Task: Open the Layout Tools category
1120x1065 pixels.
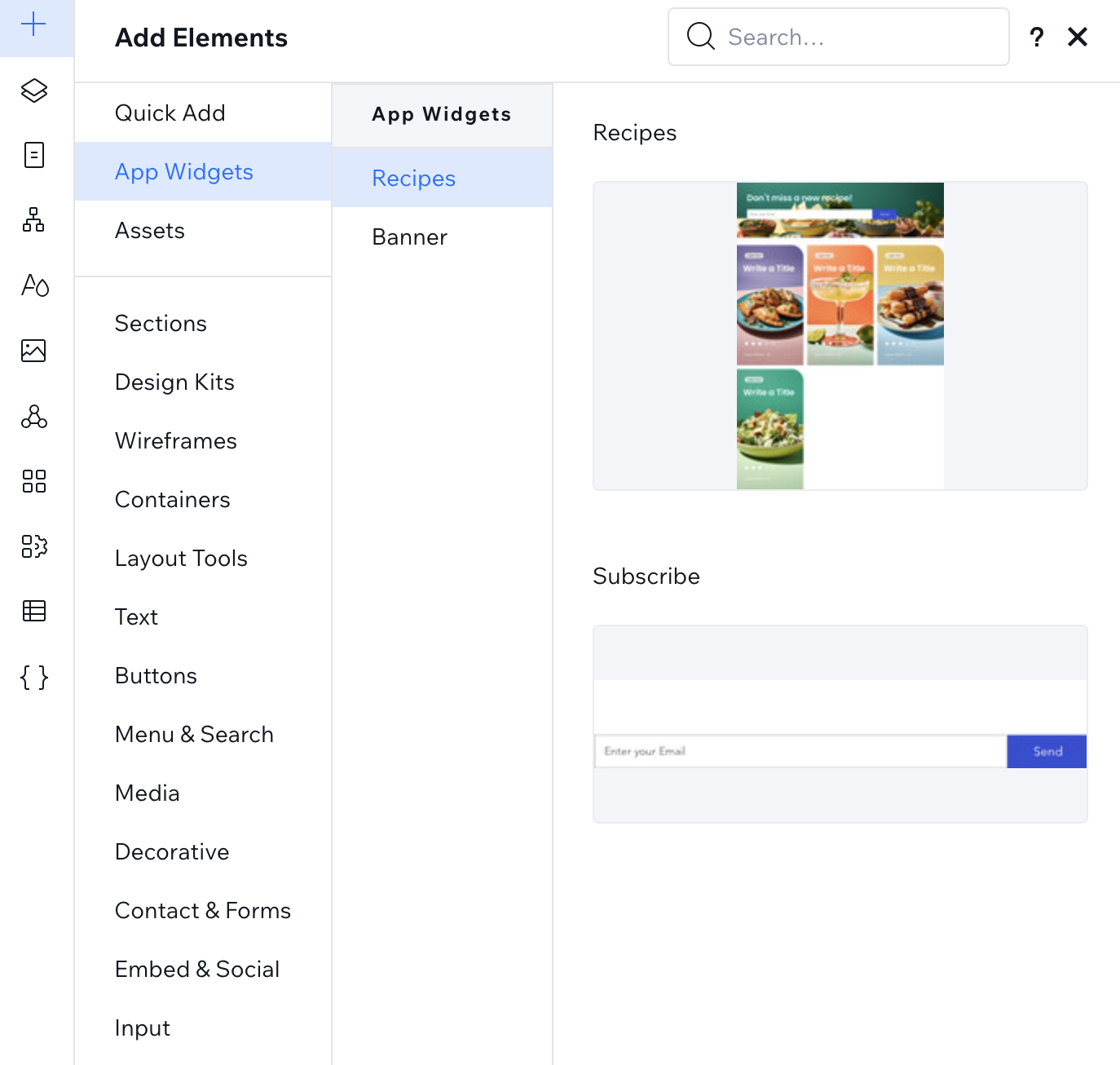Action: point(181,559)
